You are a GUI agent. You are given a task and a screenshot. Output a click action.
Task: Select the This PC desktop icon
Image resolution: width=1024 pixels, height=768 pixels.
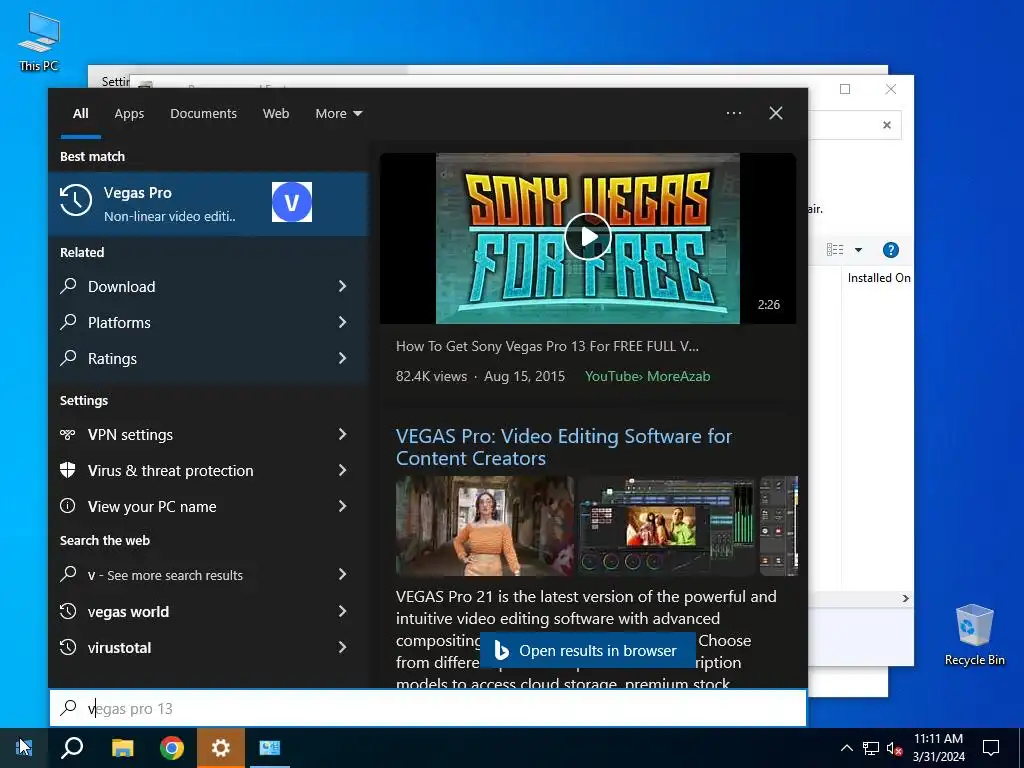point(39,41)
